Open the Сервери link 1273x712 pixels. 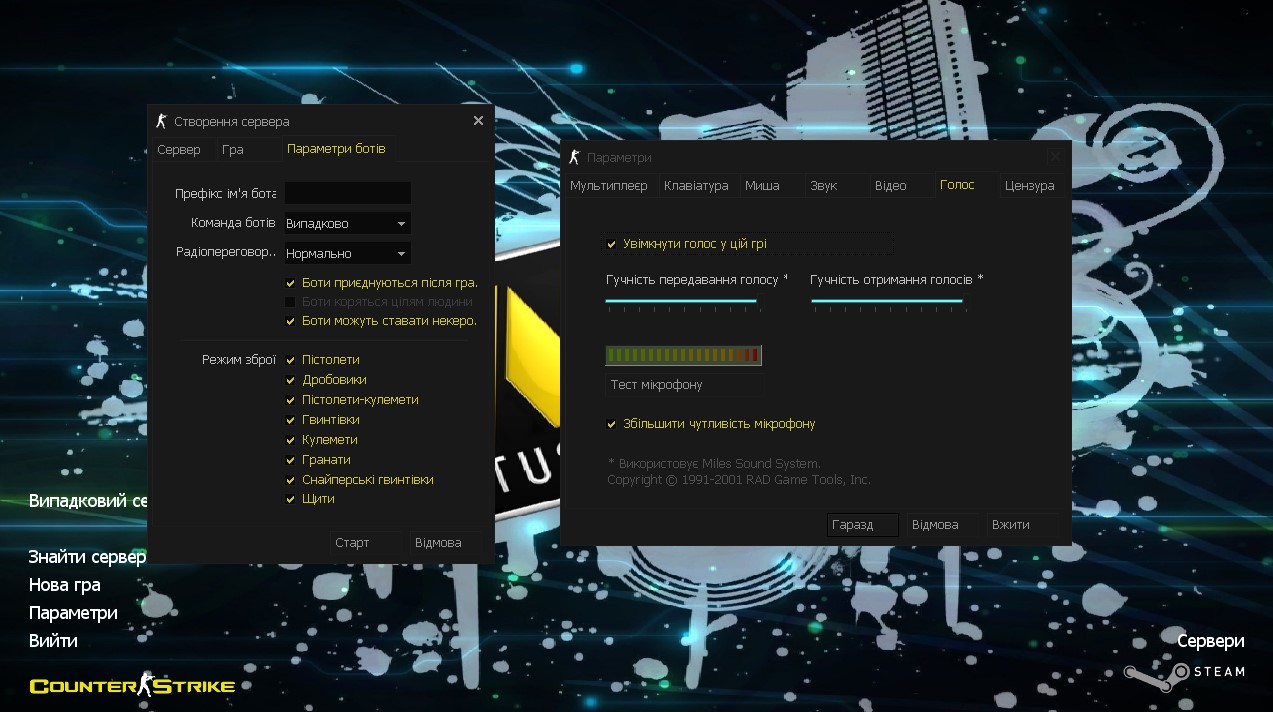[x=1211, y=642]
